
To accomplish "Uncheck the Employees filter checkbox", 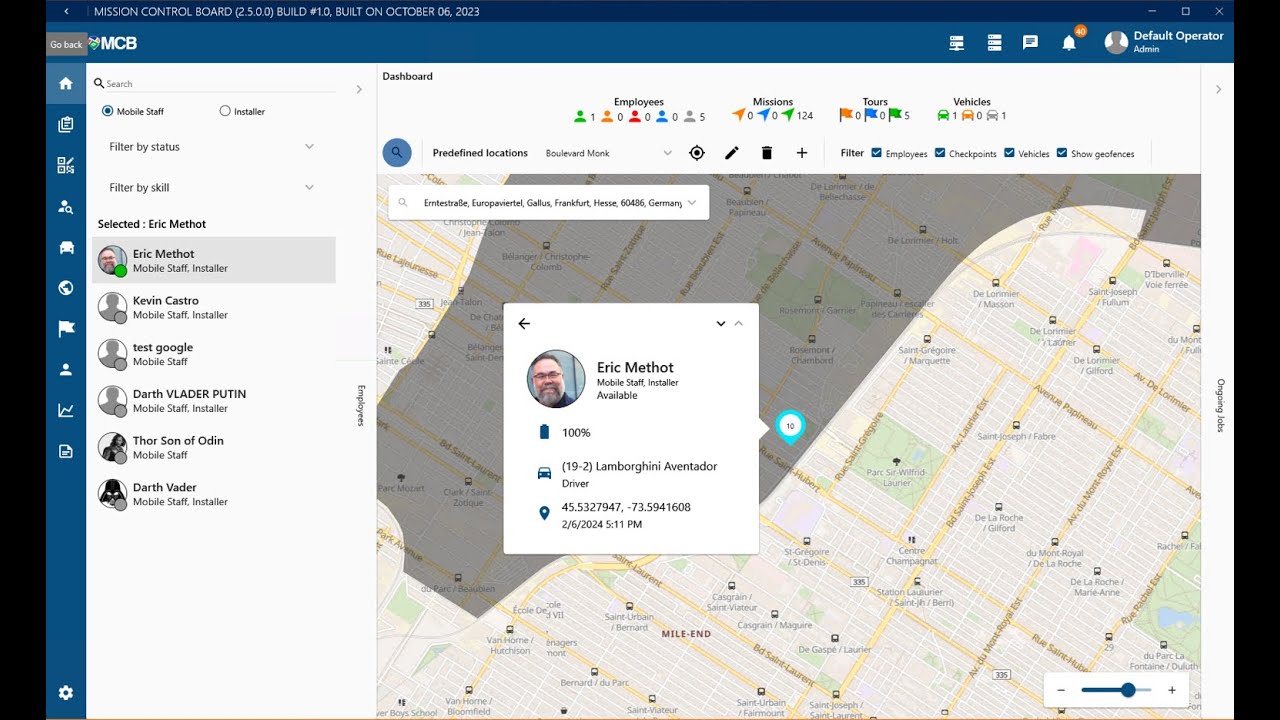I will (877, 153).
